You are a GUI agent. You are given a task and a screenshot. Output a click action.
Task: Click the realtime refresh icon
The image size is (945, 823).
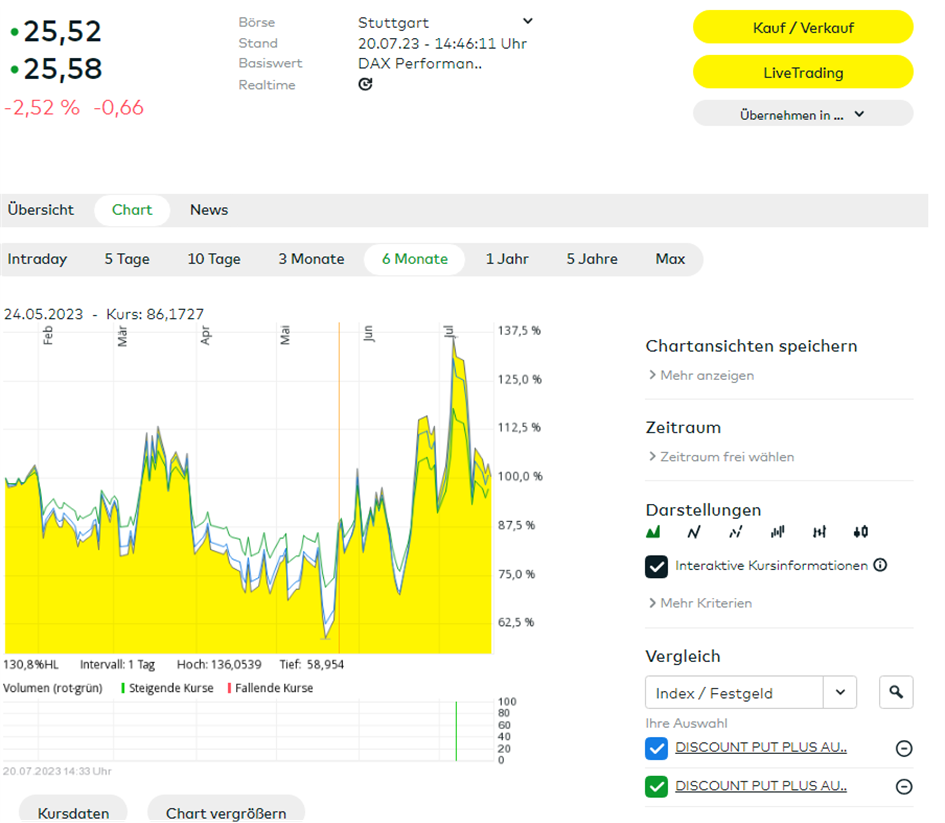point(365,85)
